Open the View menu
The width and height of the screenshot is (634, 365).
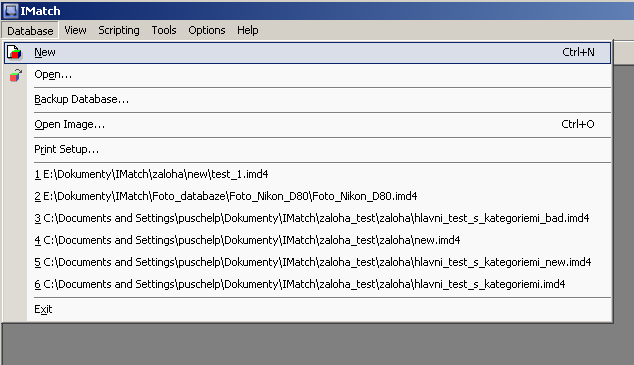coord(75,30)
